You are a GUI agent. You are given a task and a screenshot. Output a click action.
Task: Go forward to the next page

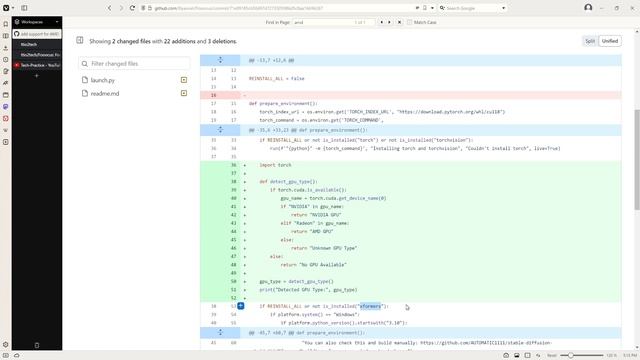[x=121, y=8]
